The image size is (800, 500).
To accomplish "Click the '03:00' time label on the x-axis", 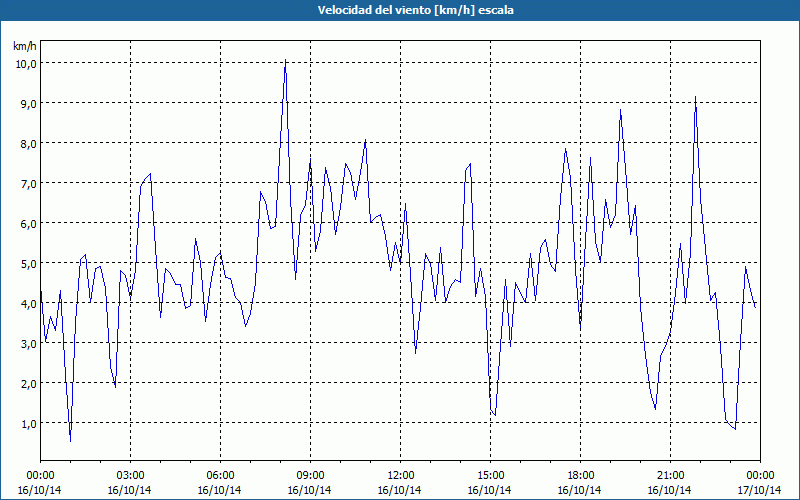I will point(130,476).
